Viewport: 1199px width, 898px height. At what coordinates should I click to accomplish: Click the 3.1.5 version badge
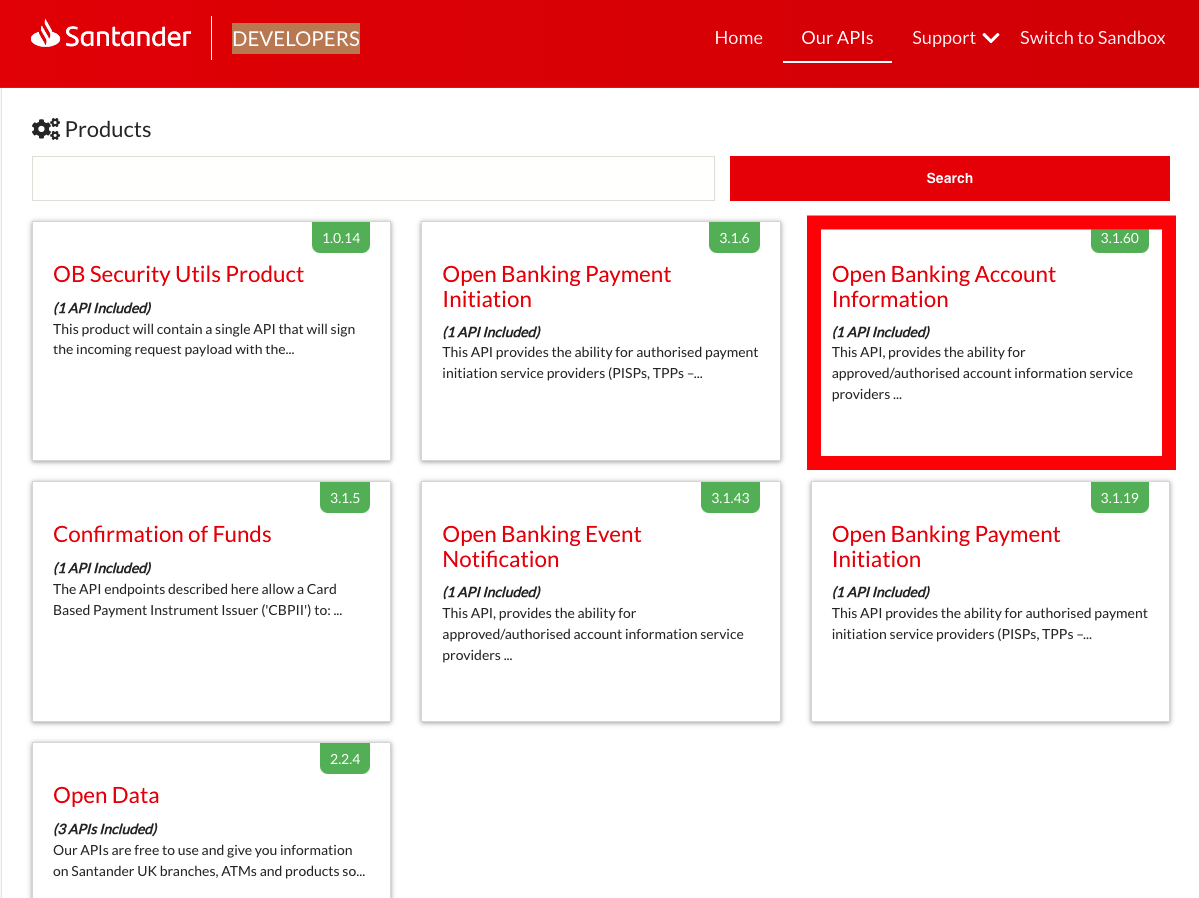coord(345,498)
